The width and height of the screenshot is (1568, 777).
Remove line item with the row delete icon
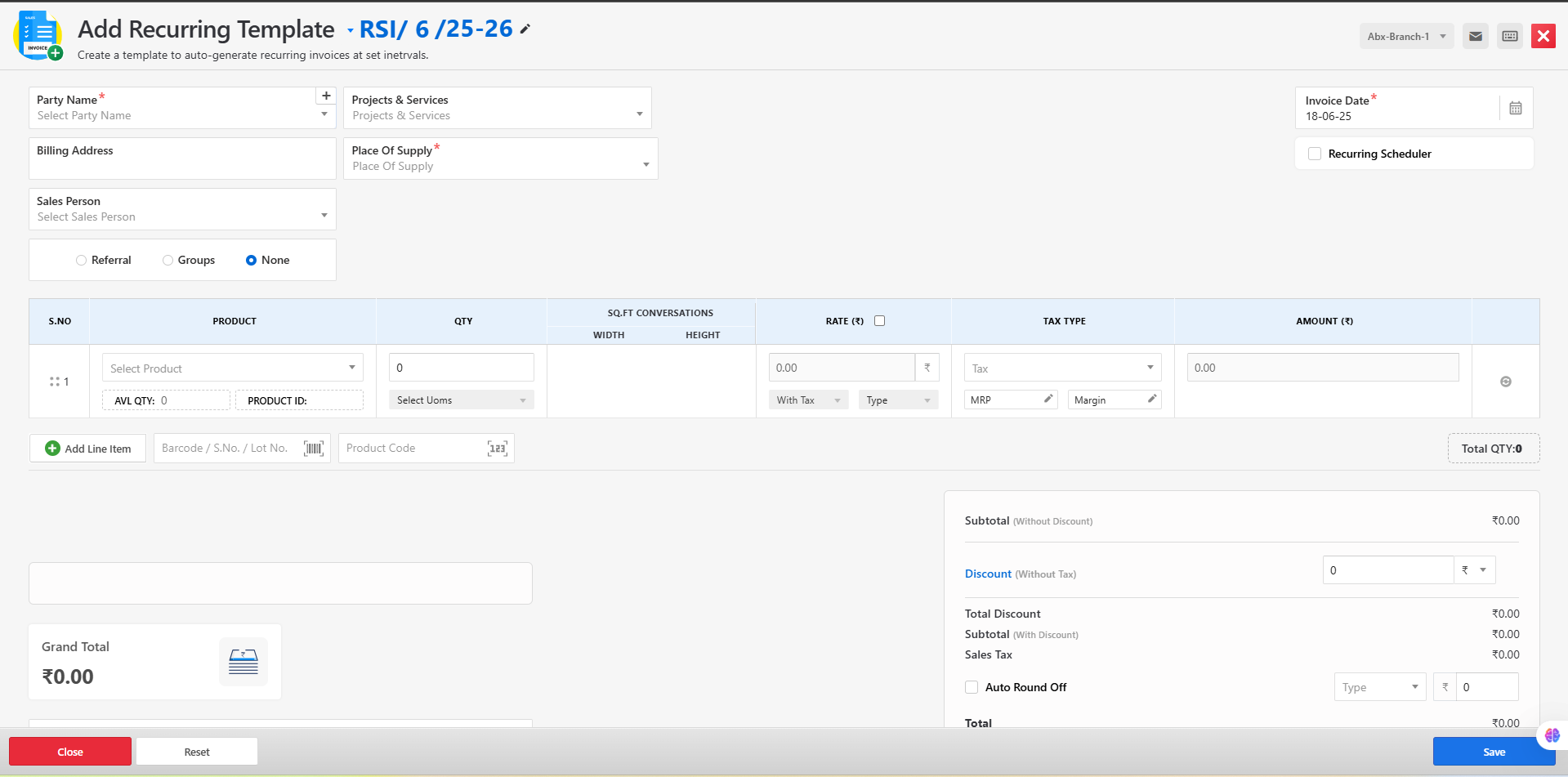pos(1505,382)
